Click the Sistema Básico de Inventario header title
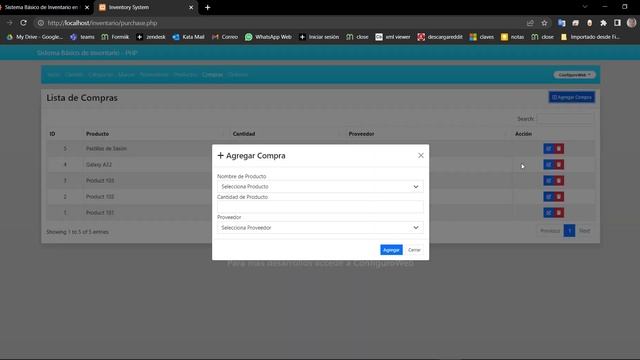The image size is (640, 360). pos(87,53)
